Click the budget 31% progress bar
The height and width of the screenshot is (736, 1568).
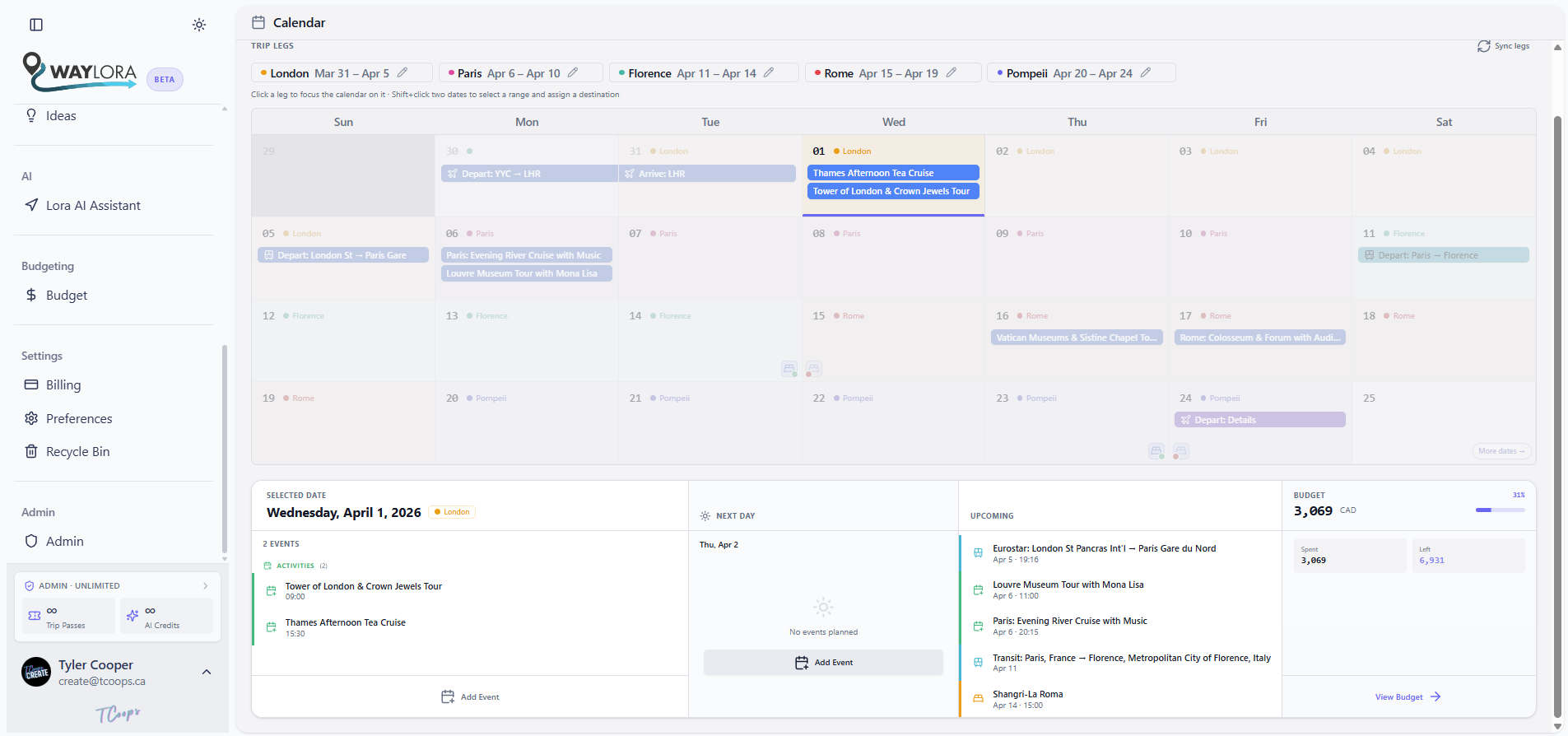(1500, 510)
